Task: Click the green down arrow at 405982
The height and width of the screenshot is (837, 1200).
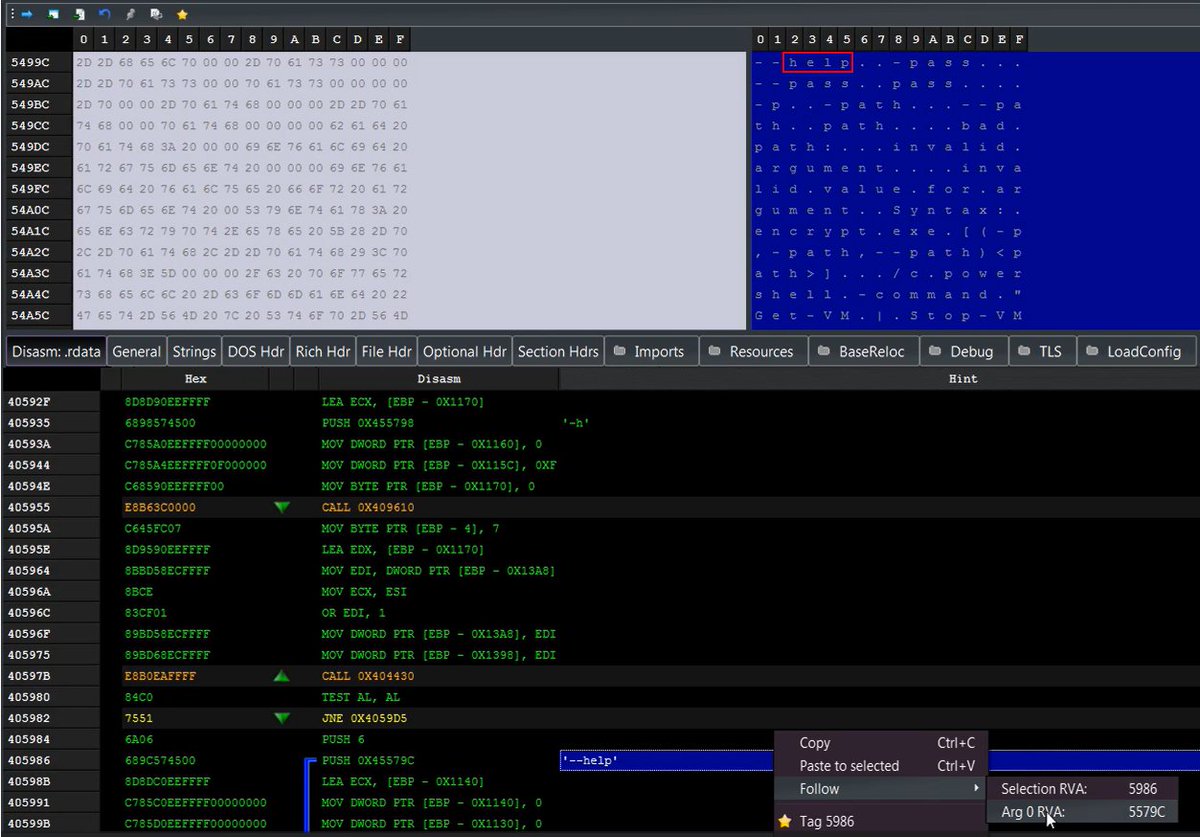Action: 282,718
